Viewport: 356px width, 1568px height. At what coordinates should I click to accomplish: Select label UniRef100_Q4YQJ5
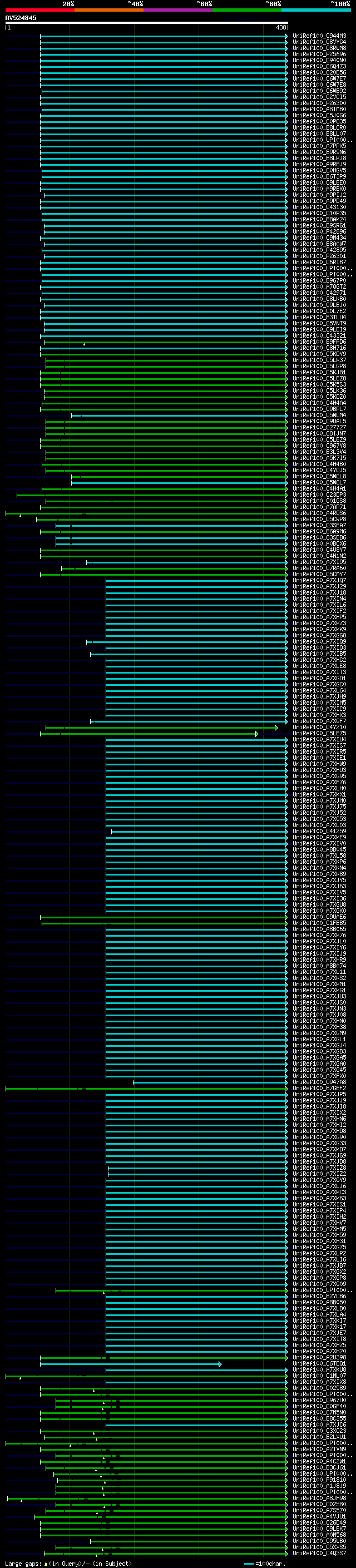pos(319,470)
